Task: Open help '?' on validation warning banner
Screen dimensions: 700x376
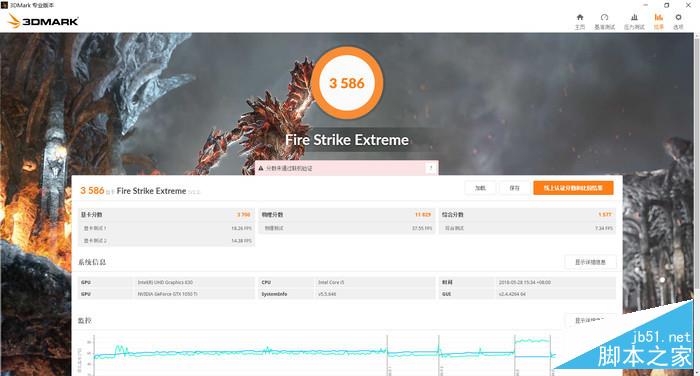Action: click(x=431, y=168)
